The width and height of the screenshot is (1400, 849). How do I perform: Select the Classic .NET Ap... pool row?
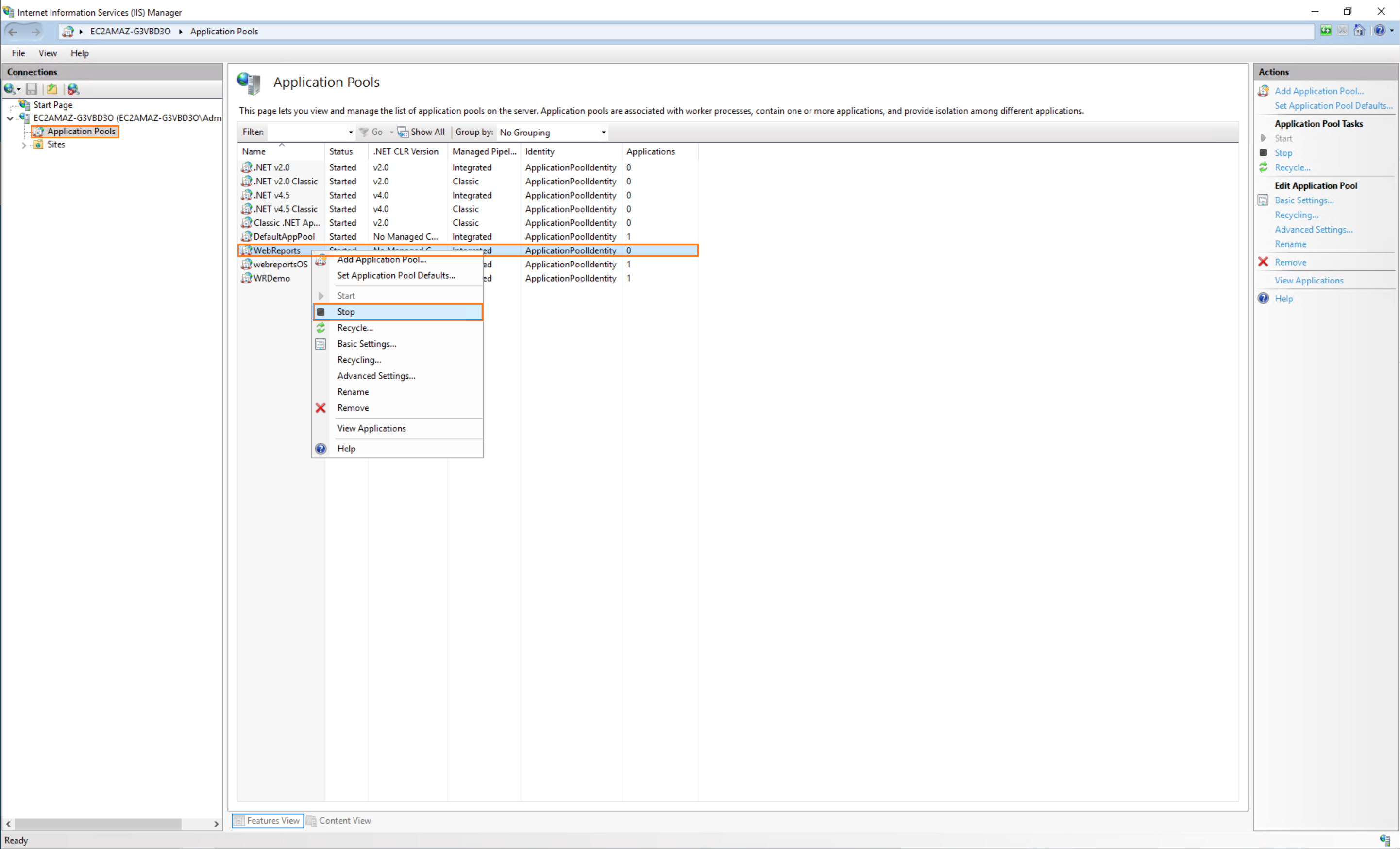[468, 223]
